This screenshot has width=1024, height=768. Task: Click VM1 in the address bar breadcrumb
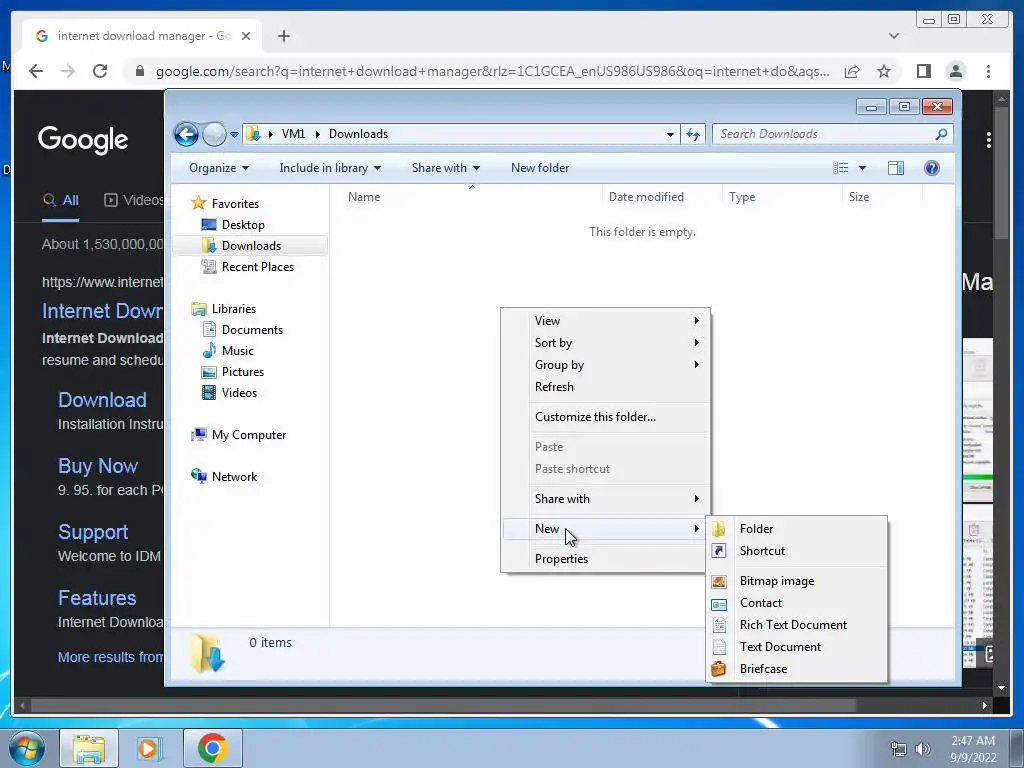(x=293, y=134)
